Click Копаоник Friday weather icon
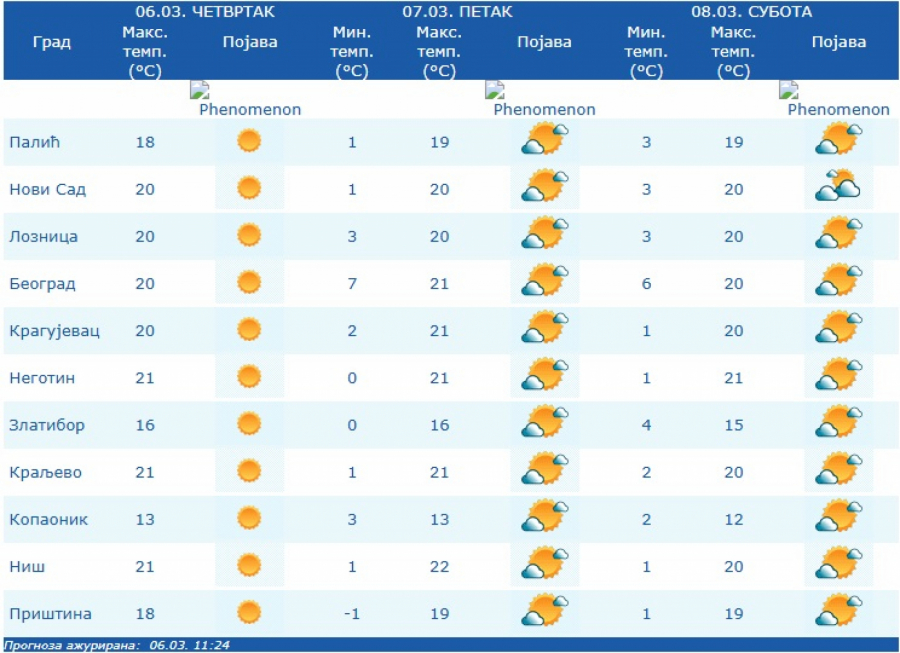The image size is (900, 653). (x=545, y=518)
